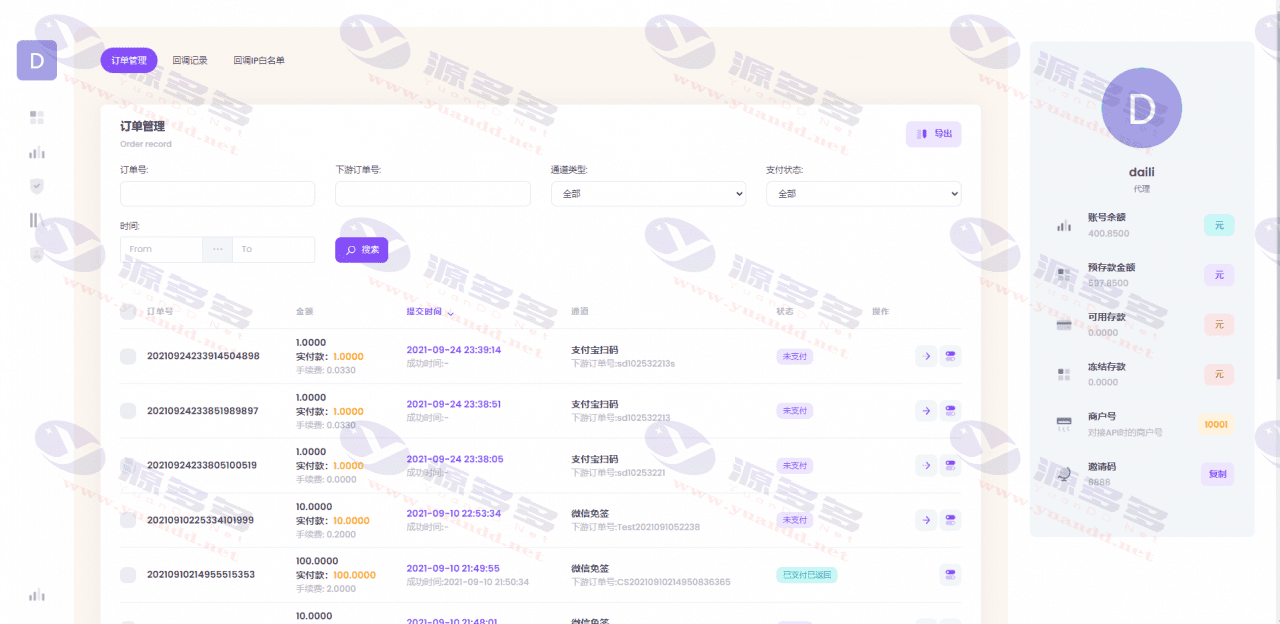Open the 支付状态 dropdown

coord(864,194)
